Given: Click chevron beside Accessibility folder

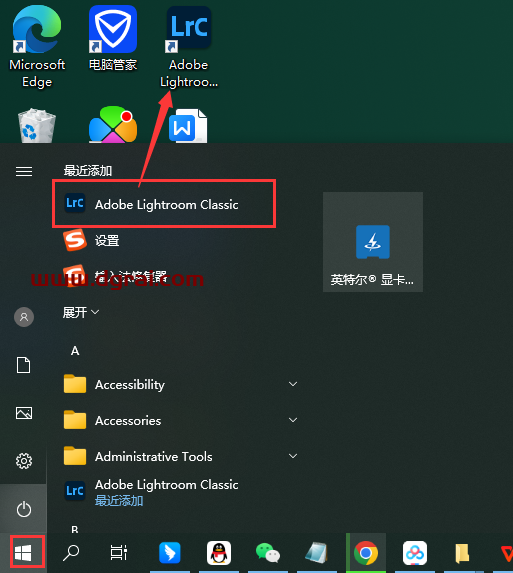Looking at the screenshot, I should [293, 384].
